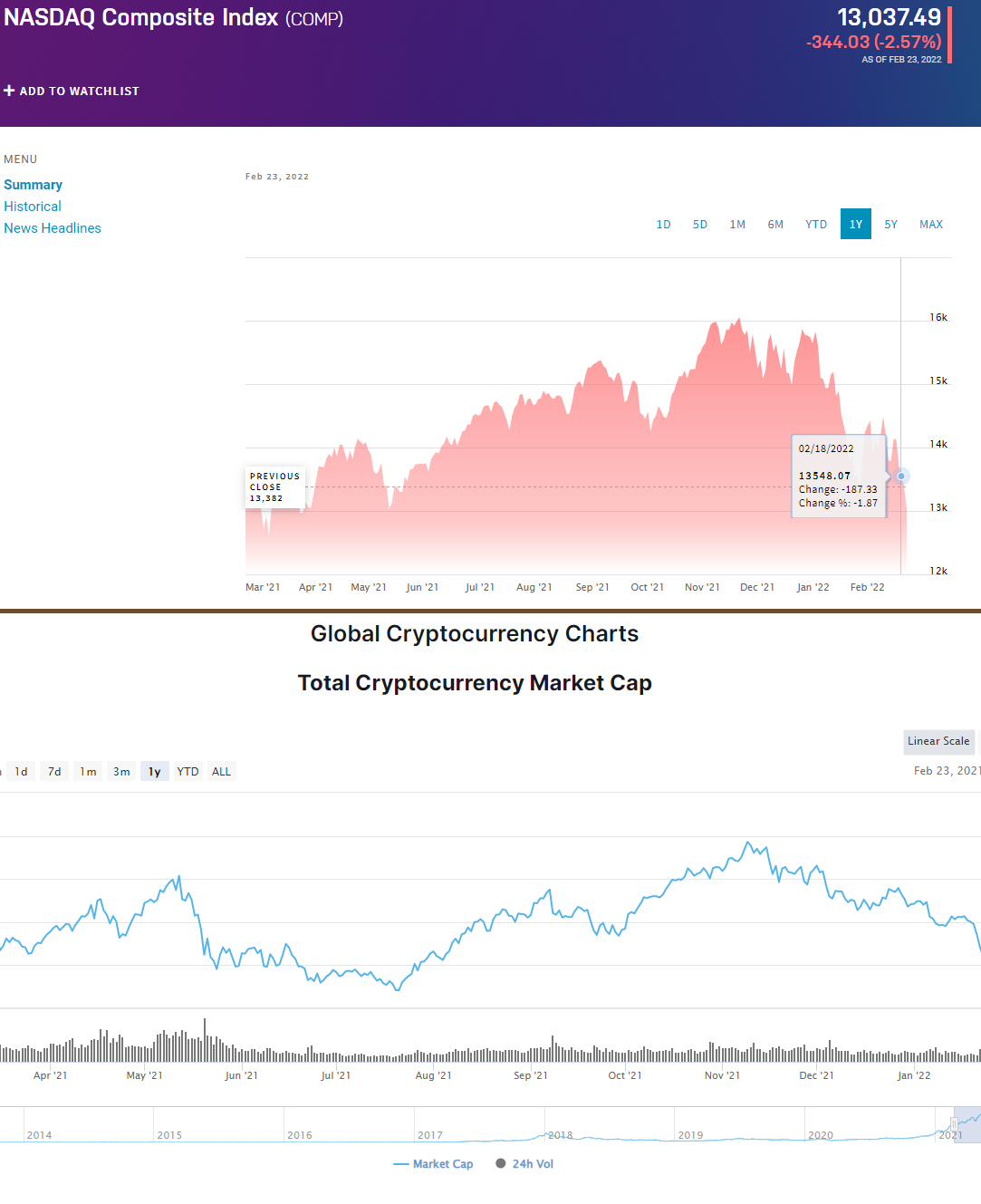Click the change value -344.03 (-2.57%)

pos(874,42)
